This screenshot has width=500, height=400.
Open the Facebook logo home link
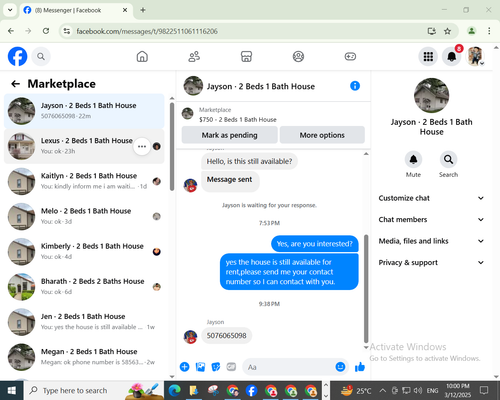click(17, 56)
